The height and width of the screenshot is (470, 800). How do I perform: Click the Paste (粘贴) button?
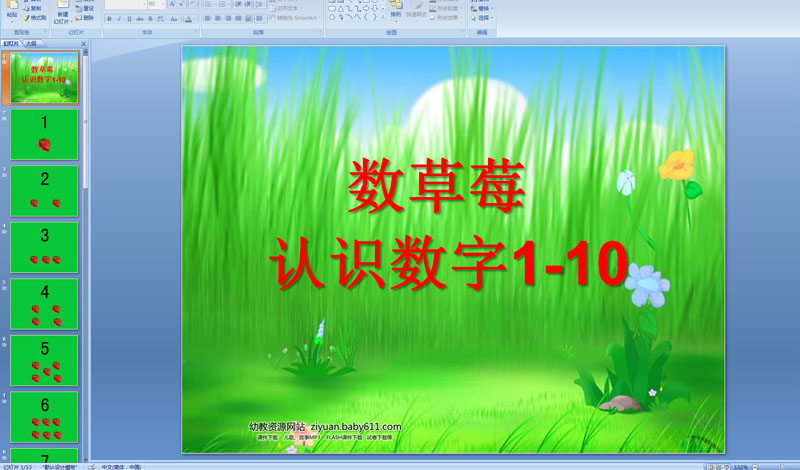(12, 11)
